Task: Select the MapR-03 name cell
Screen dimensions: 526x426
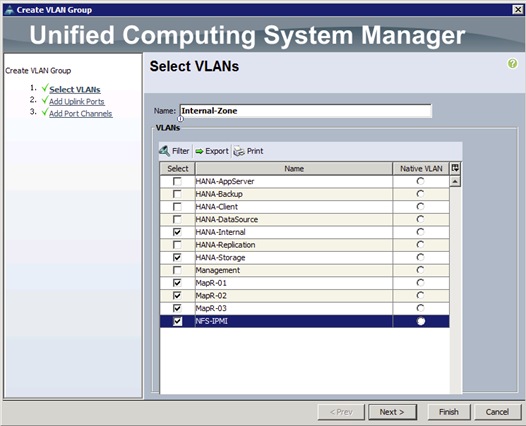Action: [x=294, y=308]
